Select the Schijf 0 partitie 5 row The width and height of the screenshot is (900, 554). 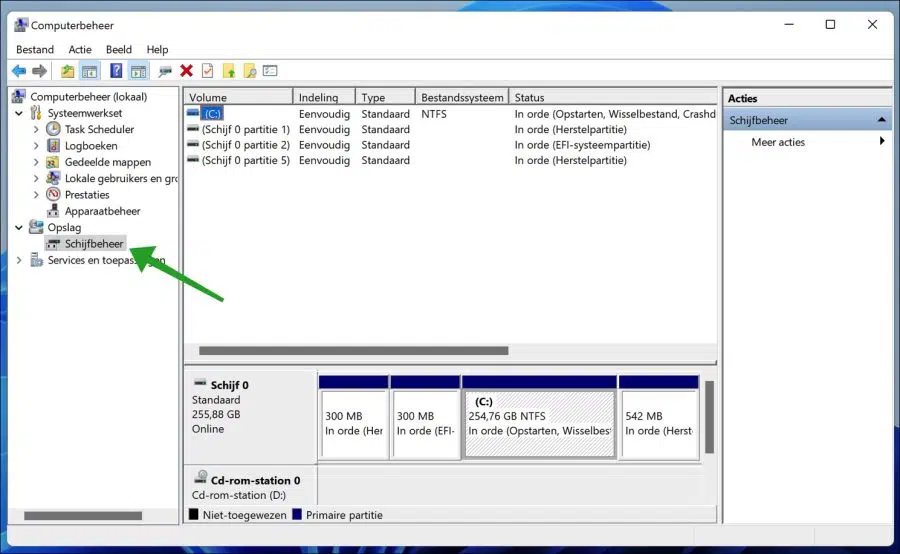click(x=451, y=160)
